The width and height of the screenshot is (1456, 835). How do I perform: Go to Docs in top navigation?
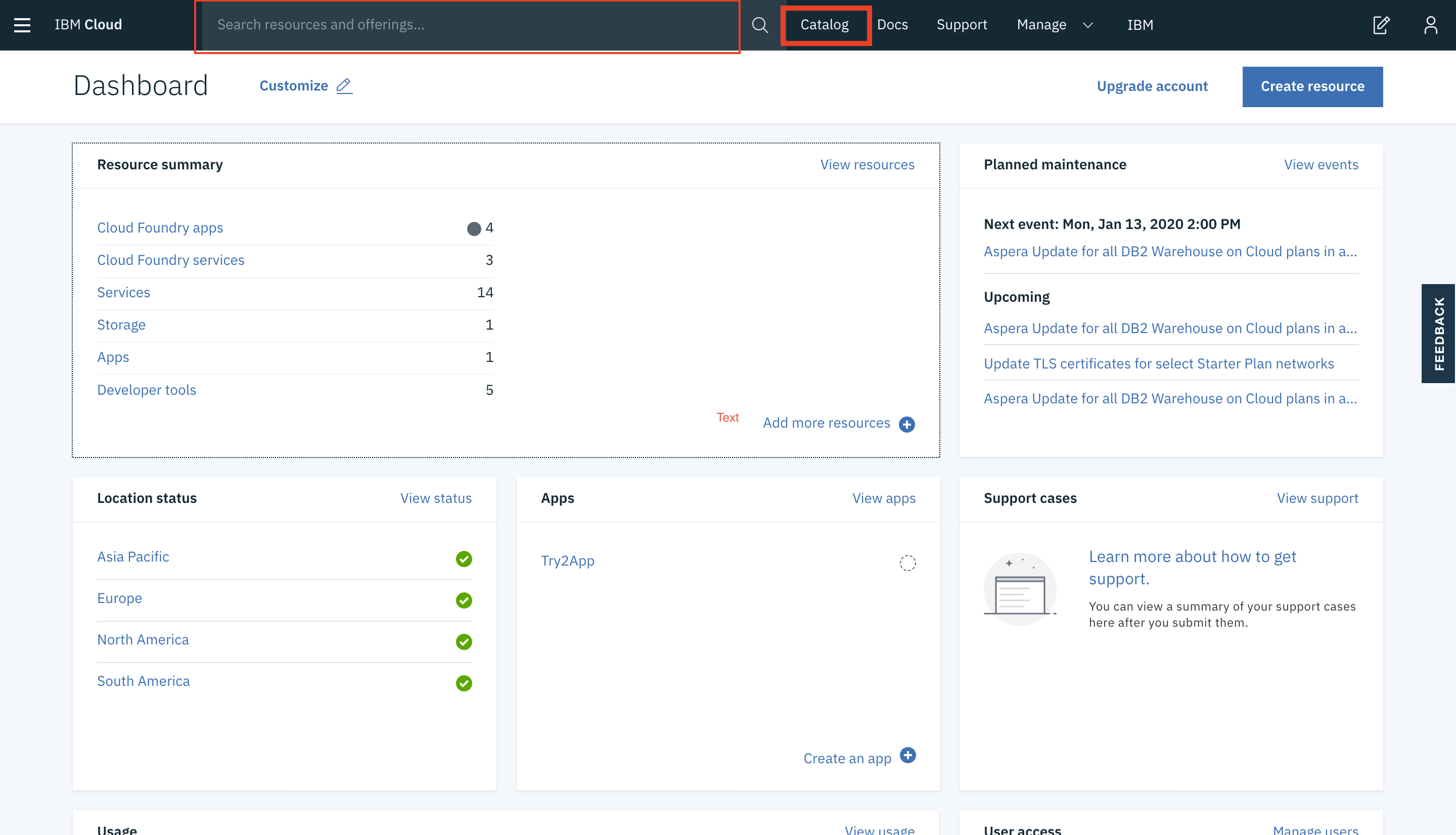[x=892, y=25]
